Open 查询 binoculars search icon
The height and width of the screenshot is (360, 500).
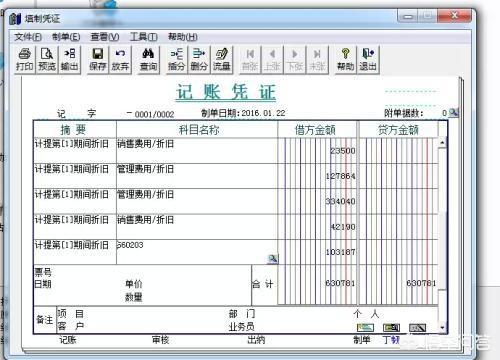(x=148, y=60)
